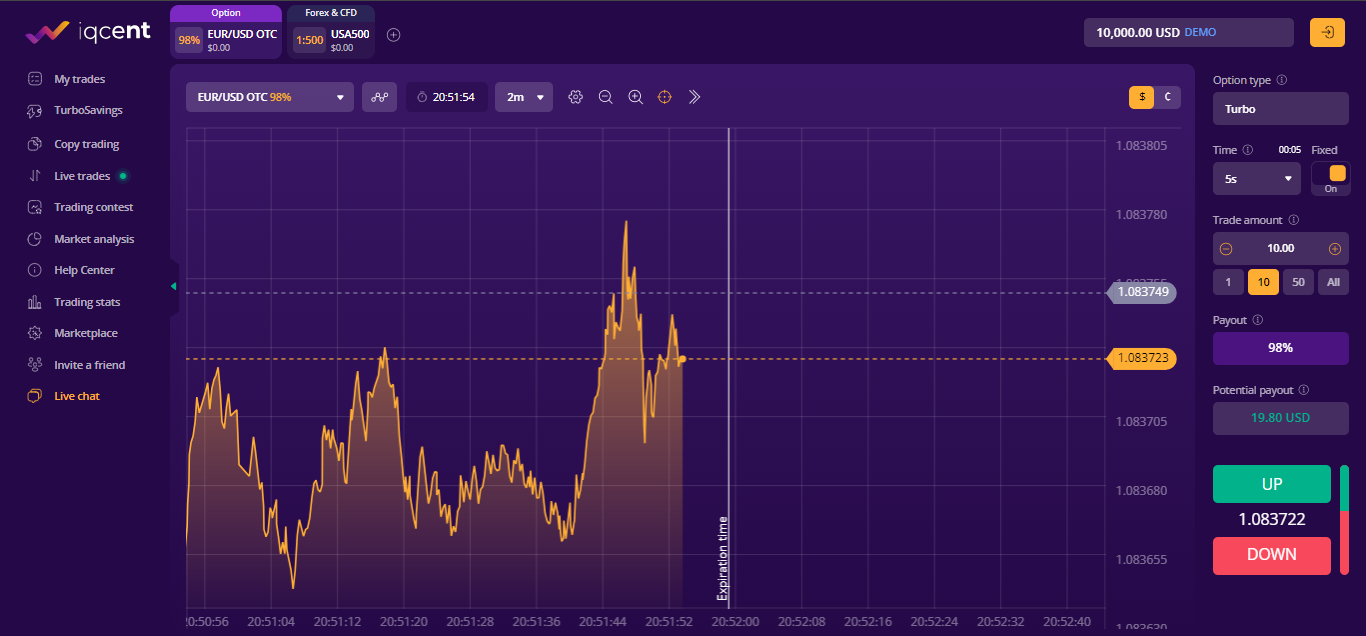Open the 2m timeframe dropdown
The width and height of the screenshot is (1366, 636).
524,97
